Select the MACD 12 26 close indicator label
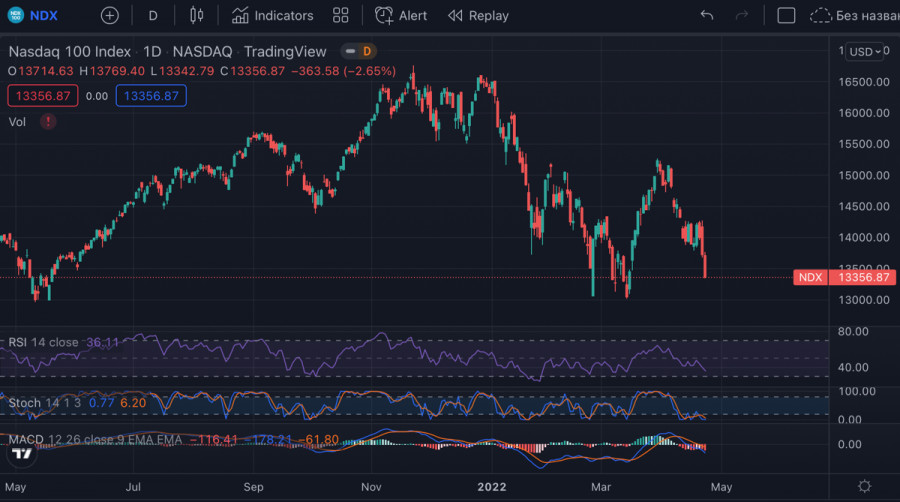The width and height of the screenshot is (900, 502). click(95, 439)
